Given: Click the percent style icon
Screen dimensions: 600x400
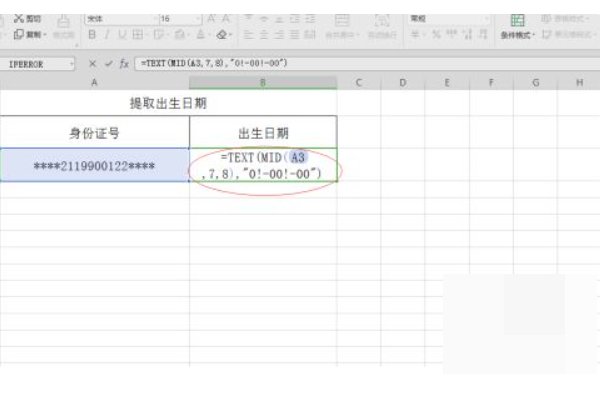Looking at the screenshot, I should (x=436, y=35).
